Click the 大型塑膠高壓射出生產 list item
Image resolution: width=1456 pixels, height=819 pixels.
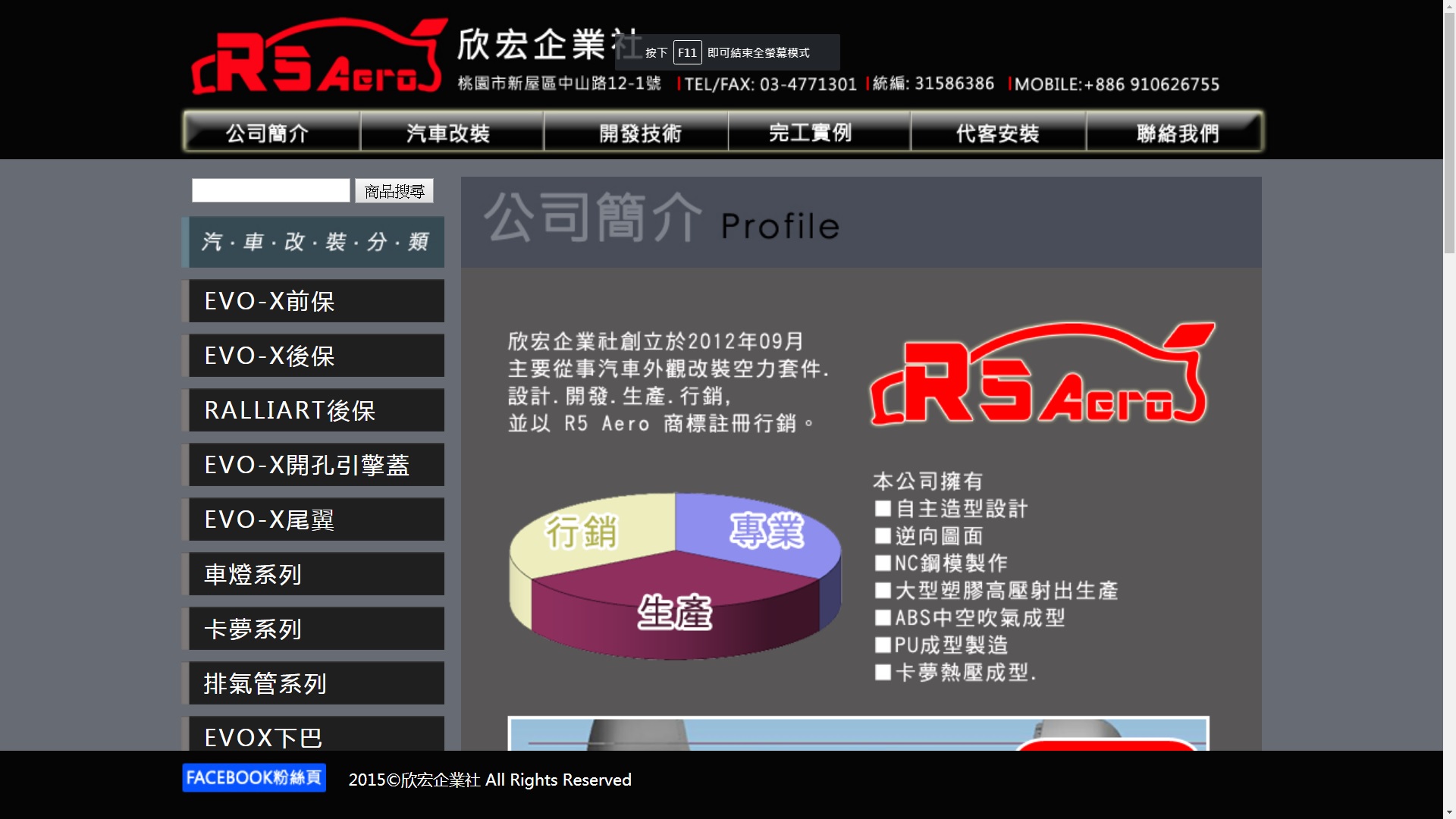pyautogui.click(x=996, y=591)
